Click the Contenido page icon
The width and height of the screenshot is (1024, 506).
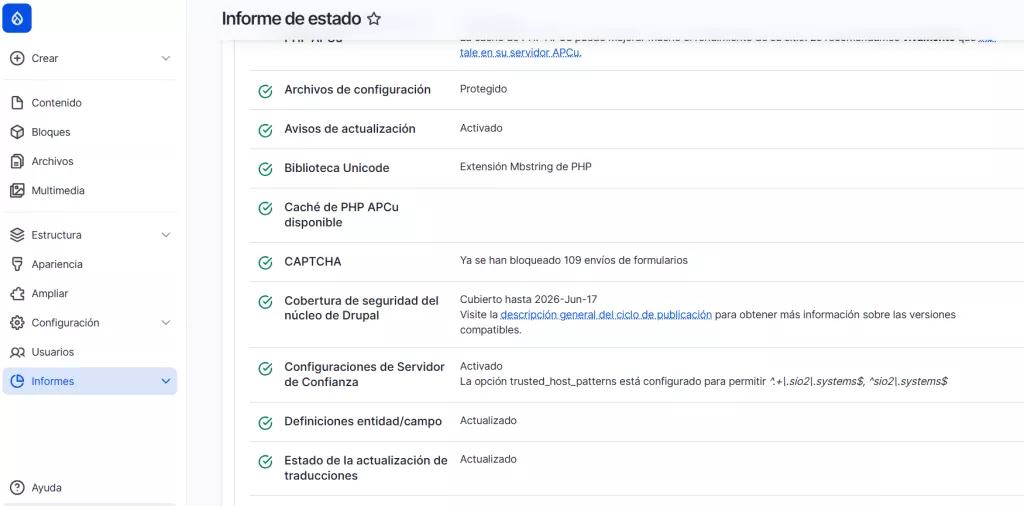(x=17, y=103)
